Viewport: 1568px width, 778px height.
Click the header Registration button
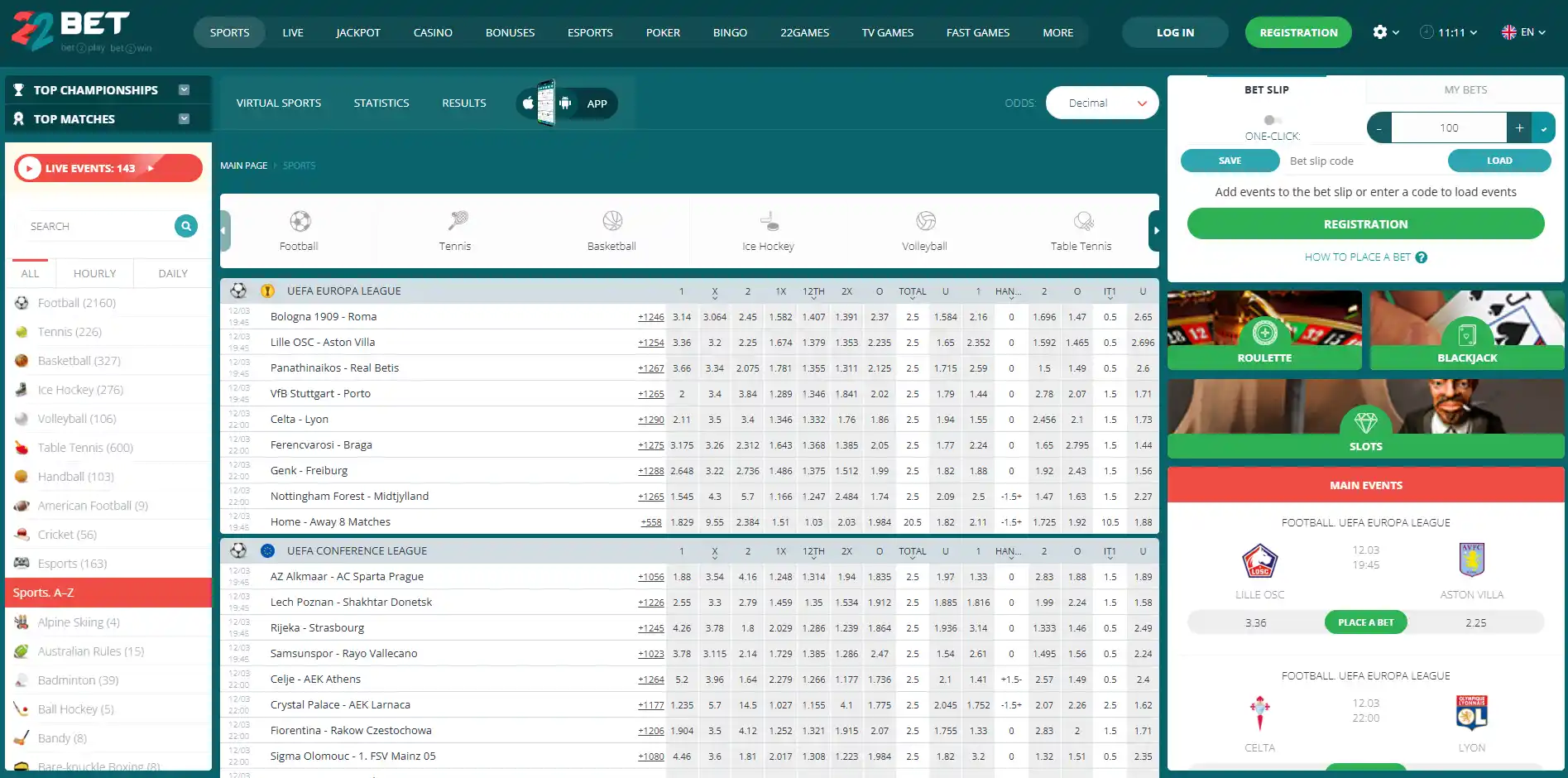(1298, 32)
